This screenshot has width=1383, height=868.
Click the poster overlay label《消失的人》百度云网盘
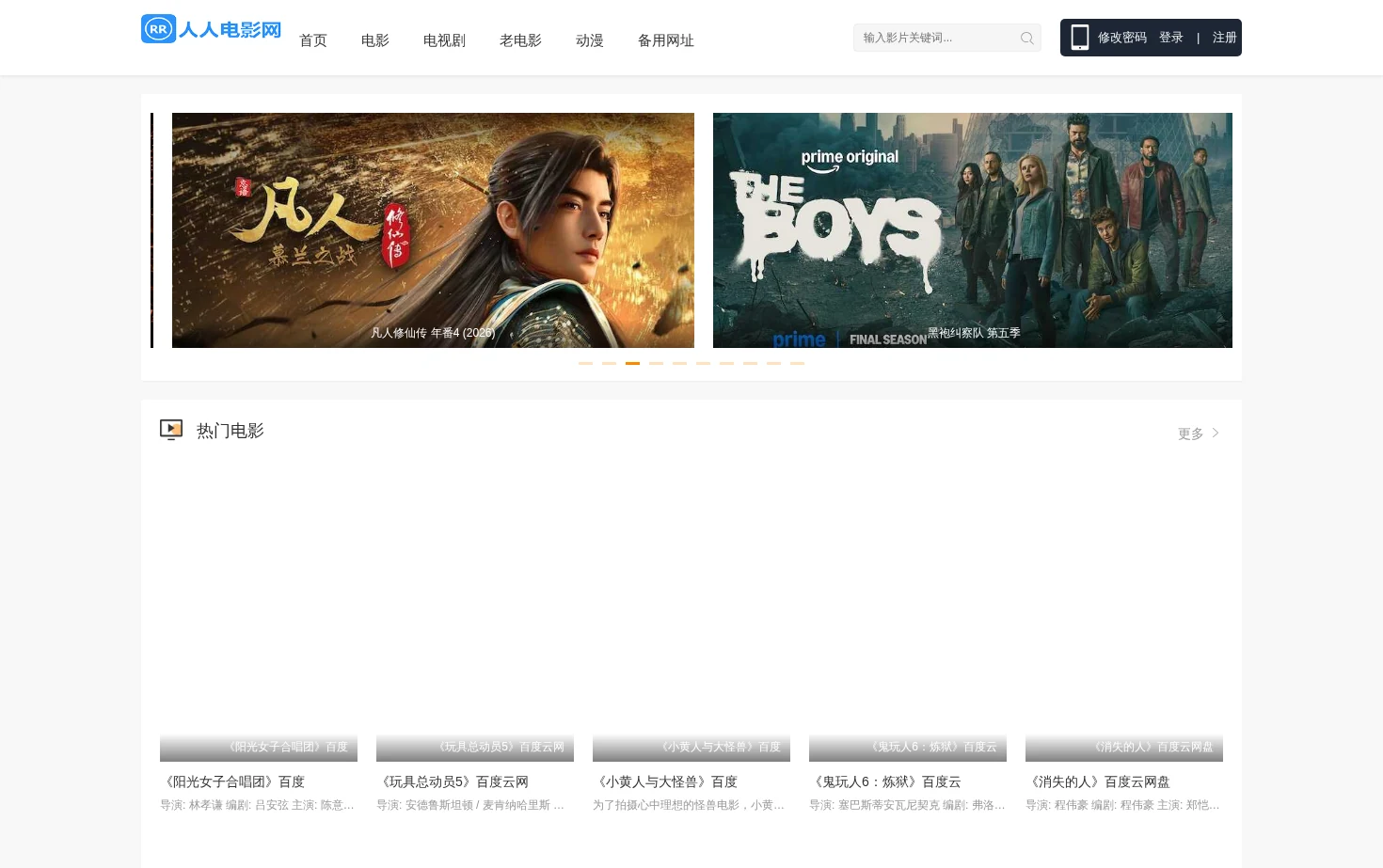click(1152, 747)
